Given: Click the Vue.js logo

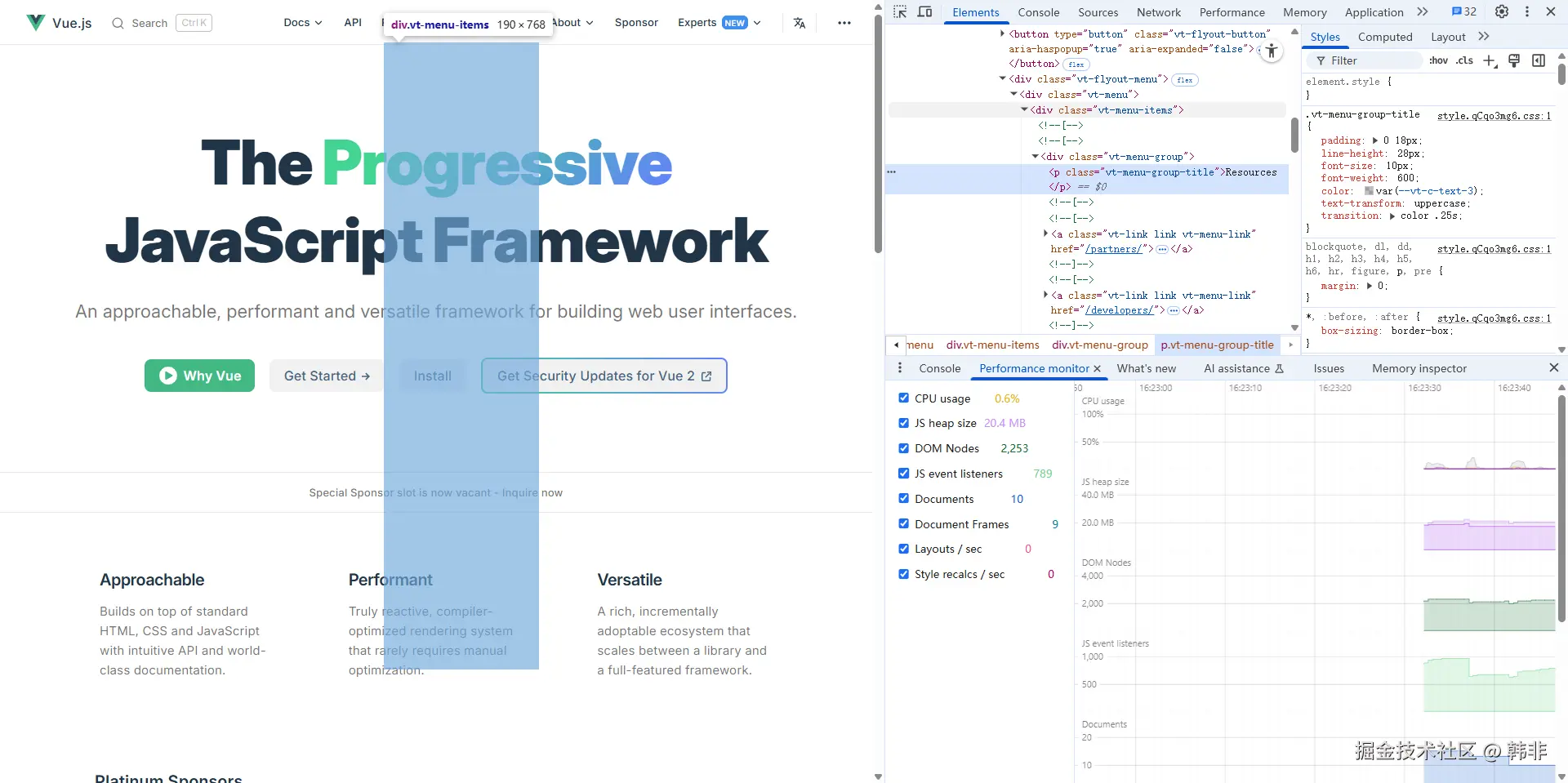Looking at the screenshot, I should coord(59,22).
